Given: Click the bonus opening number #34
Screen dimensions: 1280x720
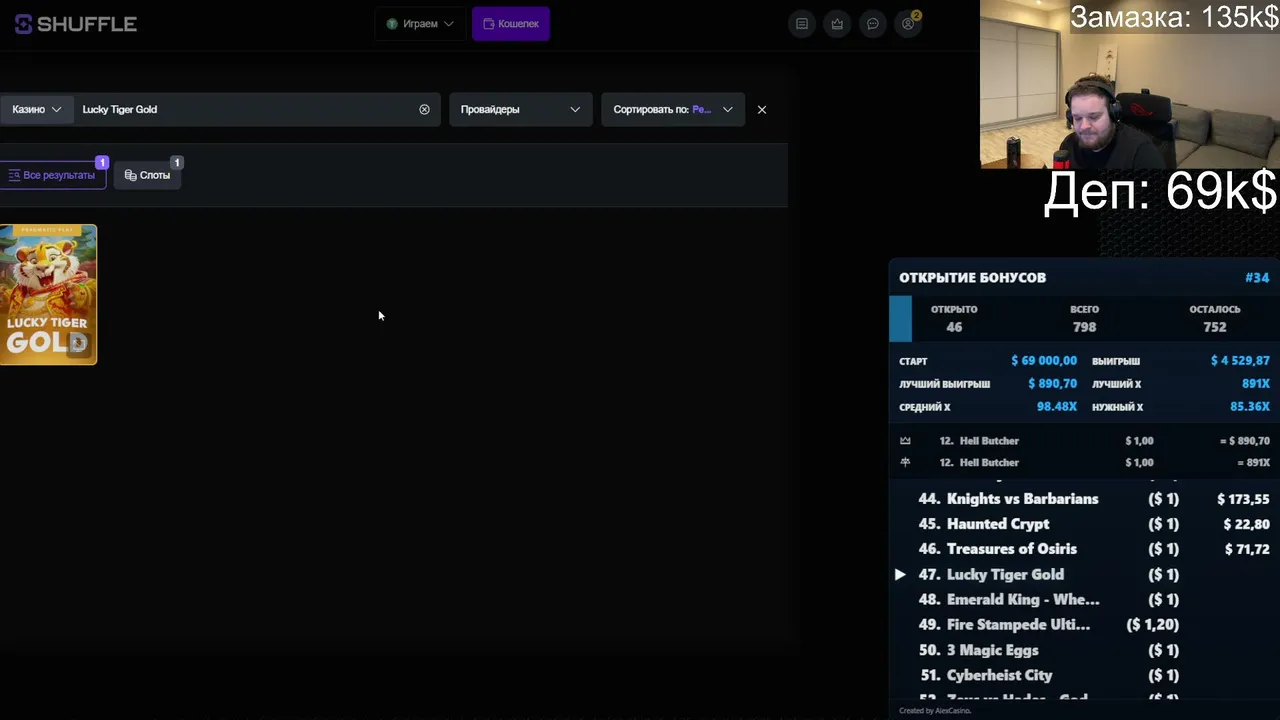Looking at the screenshot, I should click(x=1257, y=277).
